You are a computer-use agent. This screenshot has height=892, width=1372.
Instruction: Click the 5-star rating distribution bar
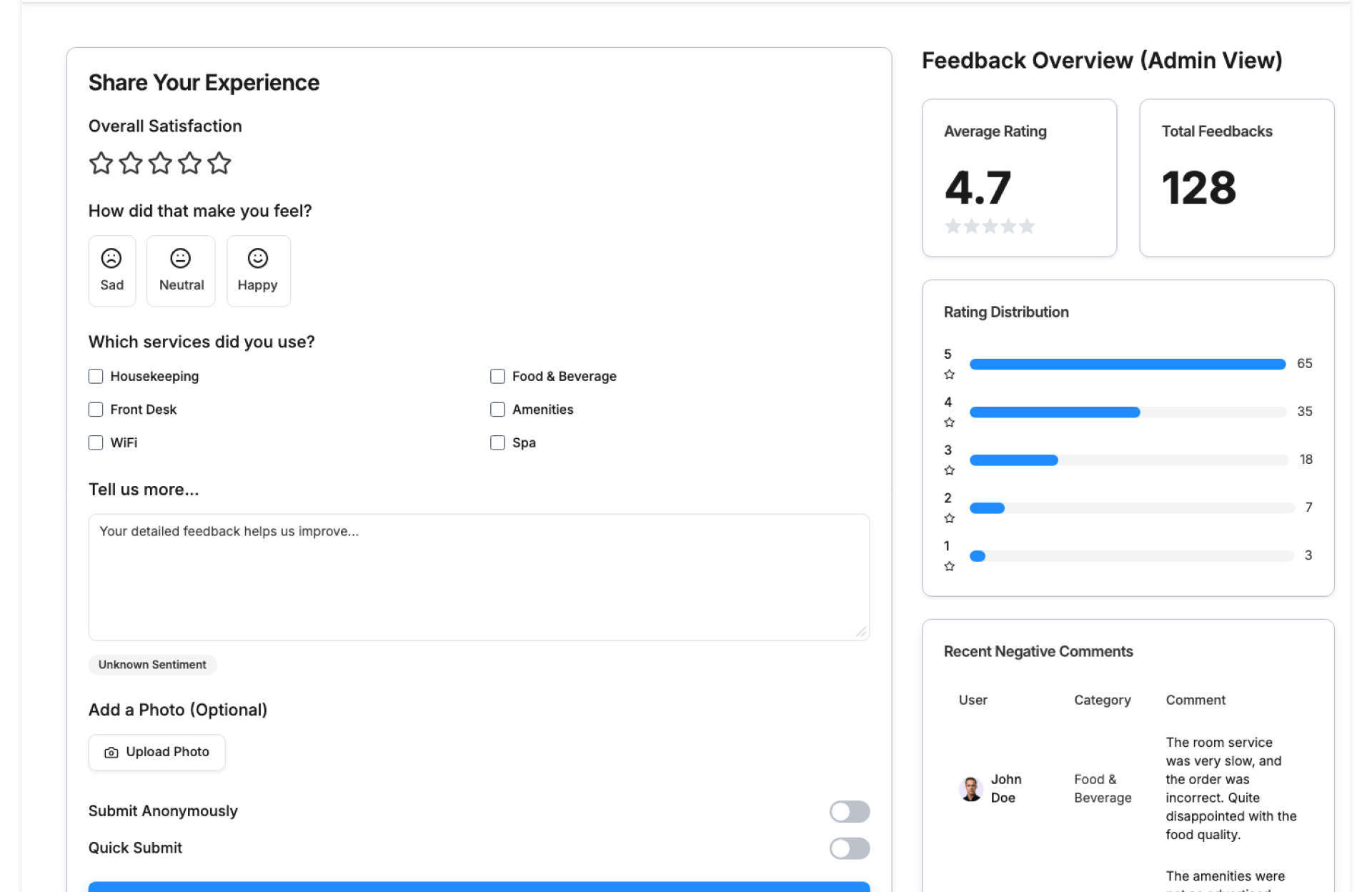point(1127,365)
